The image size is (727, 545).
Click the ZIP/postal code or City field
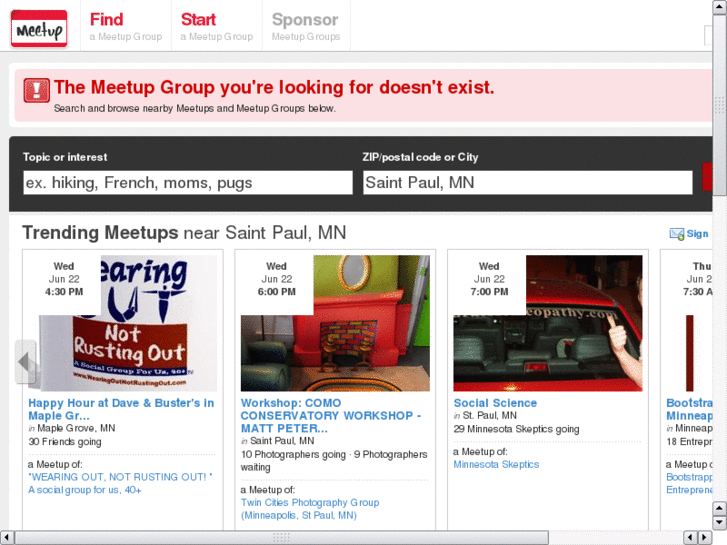tap(527, 182)
